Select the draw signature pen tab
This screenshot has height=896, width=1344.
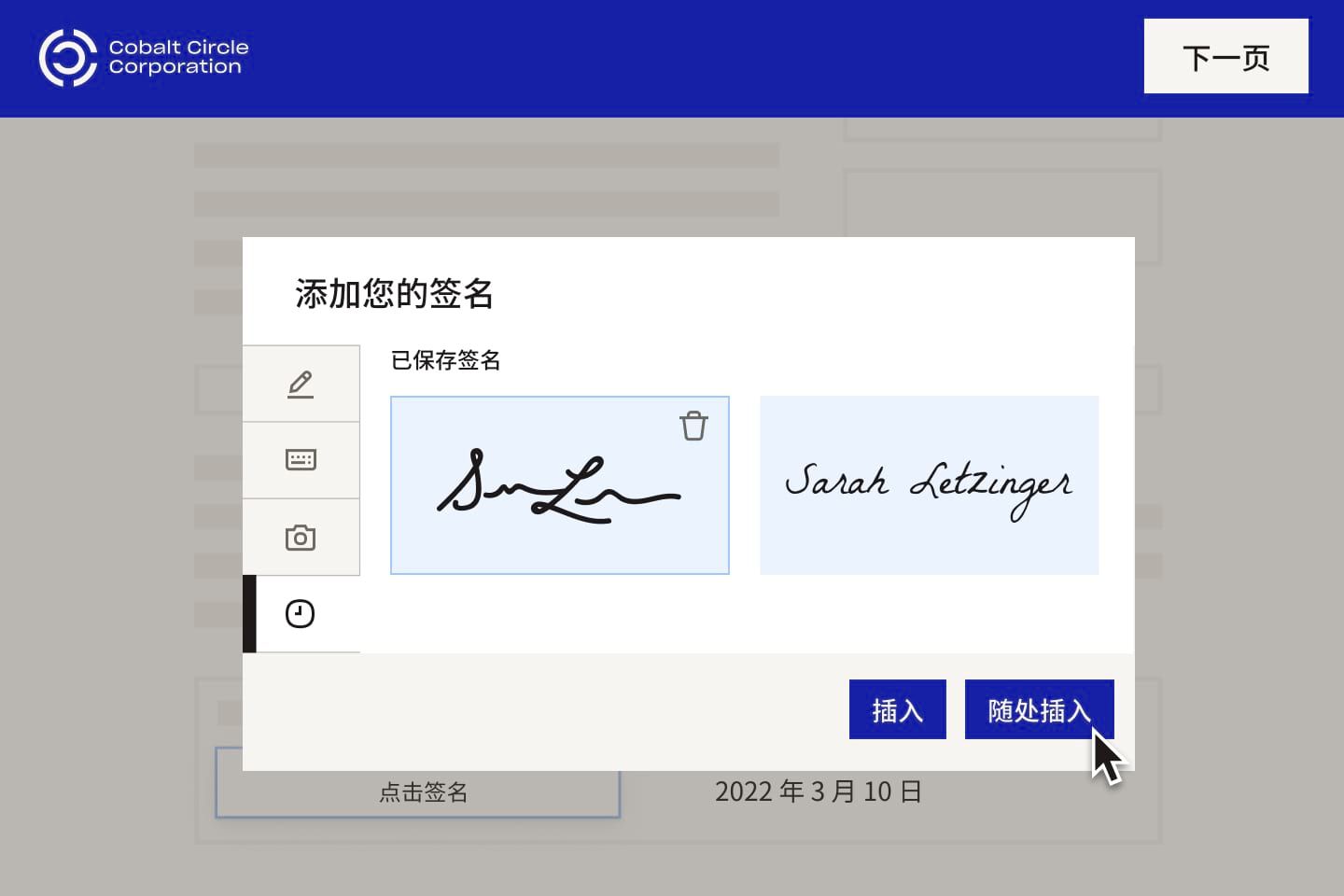pos(301,384)
